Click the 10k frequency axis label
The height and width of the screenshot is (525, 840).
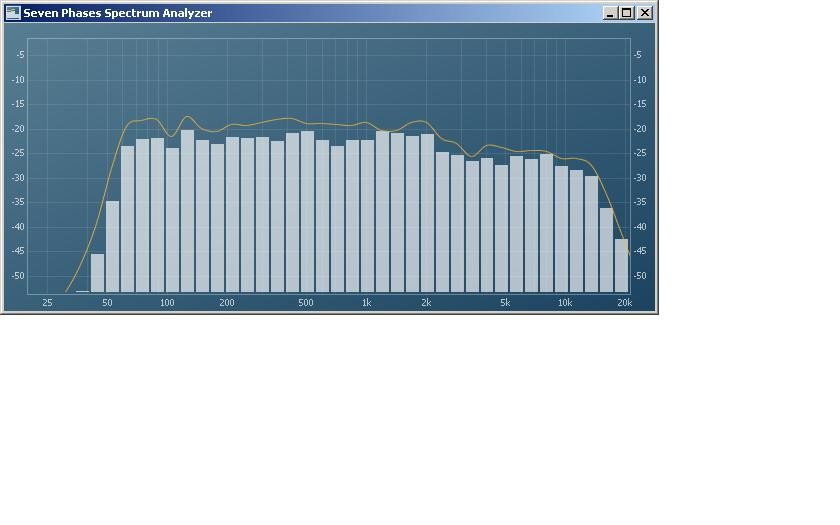click(x=565, y=303)
